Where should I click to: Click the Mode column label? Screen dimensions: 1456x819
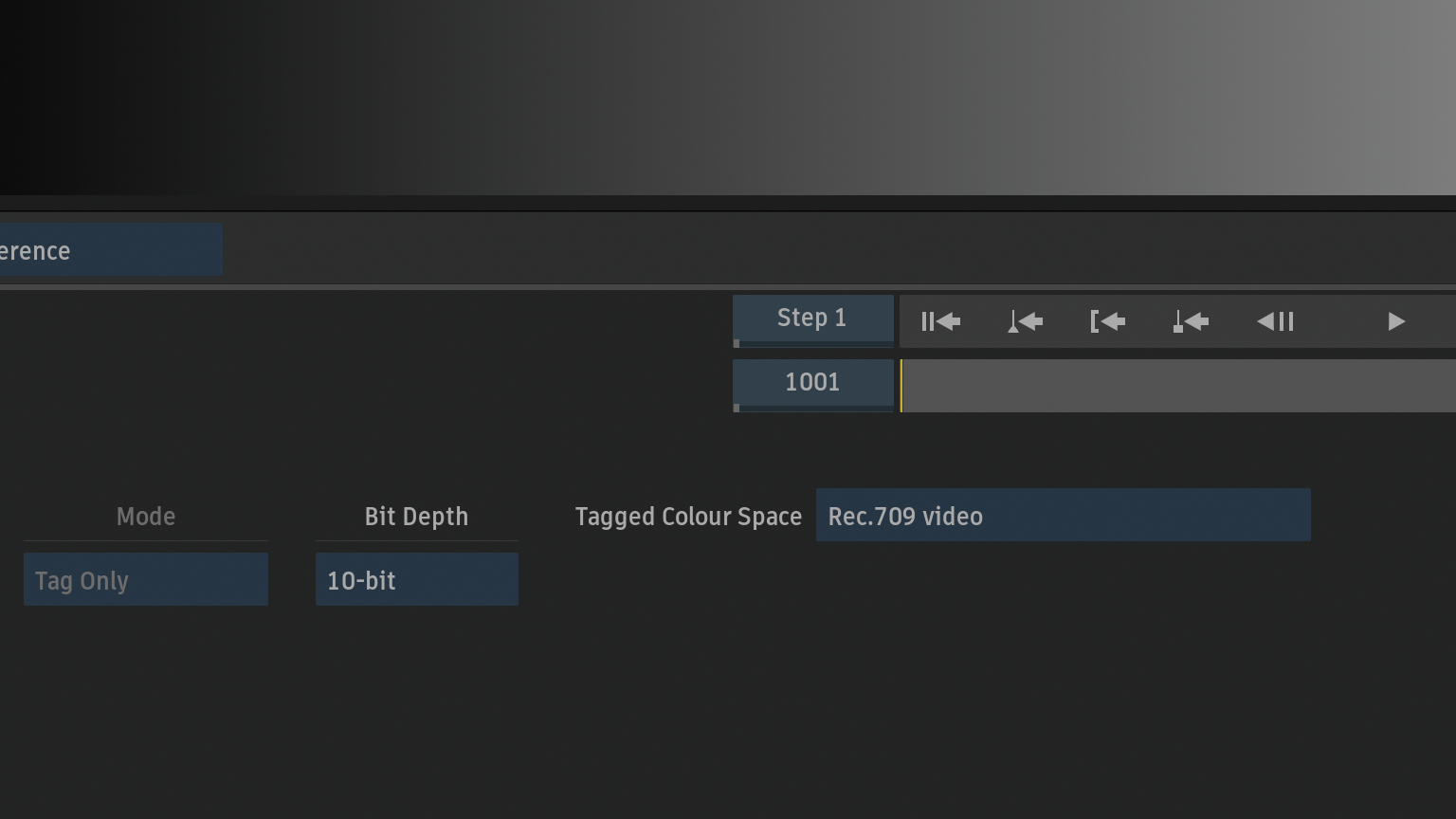[x=146, y=517]
